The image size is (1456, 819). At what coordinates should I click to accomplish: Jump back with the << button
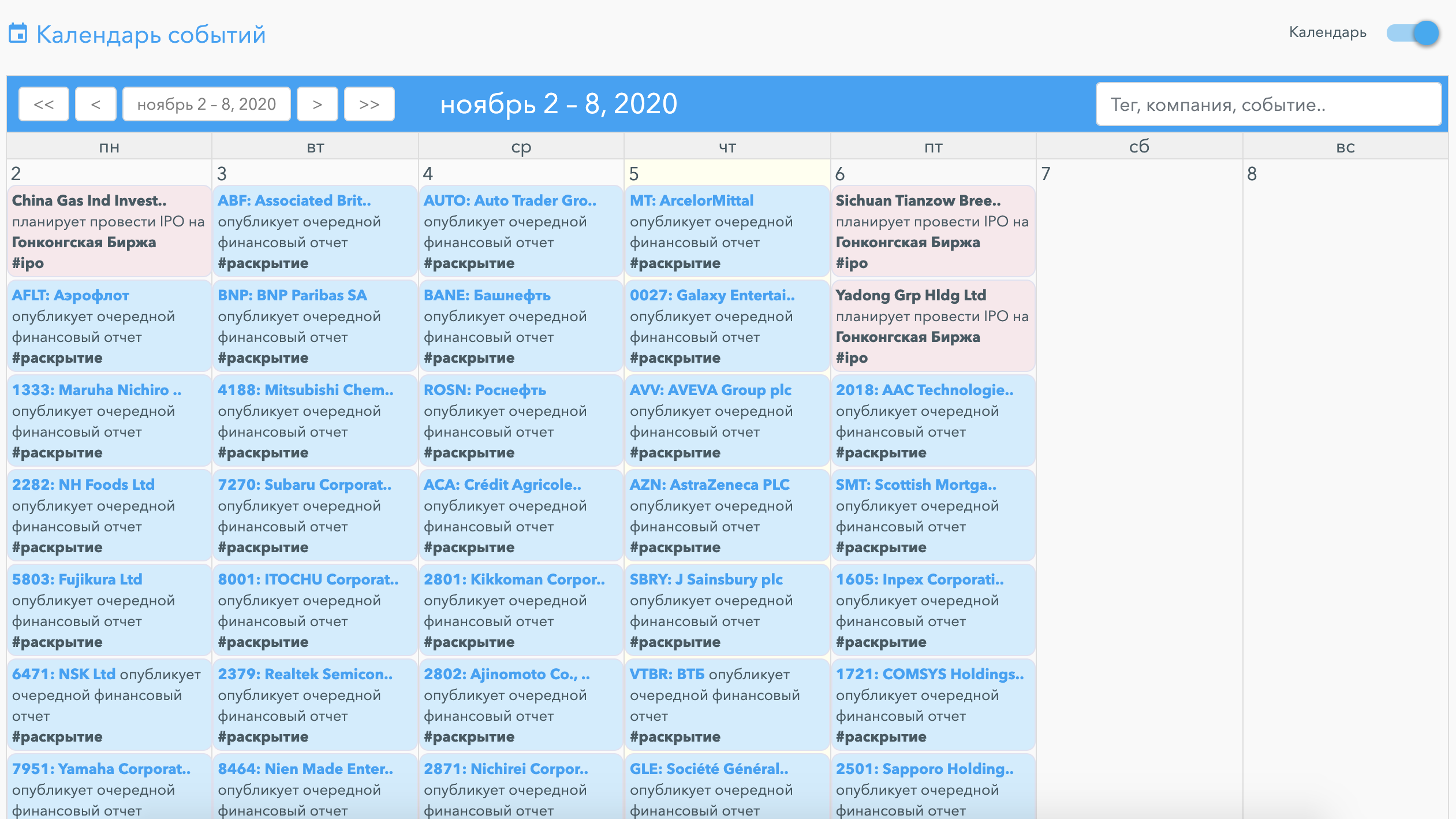[44, 104]
